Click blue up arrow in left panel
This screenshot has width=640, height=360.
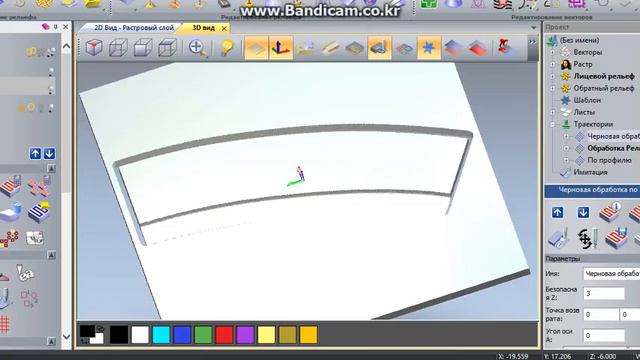(x=36, y=153)
